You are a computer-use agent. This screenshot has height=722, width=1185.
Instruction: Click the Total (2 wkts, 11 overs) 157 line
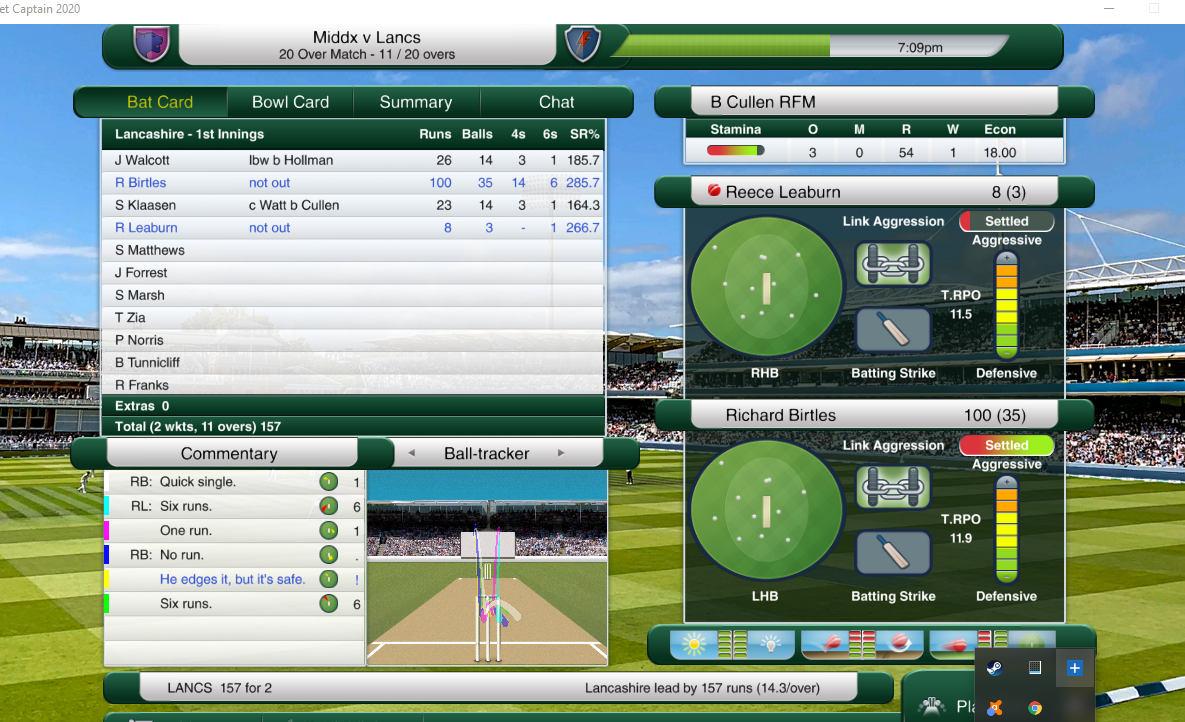pyautogui.click(x=354, y=426)
